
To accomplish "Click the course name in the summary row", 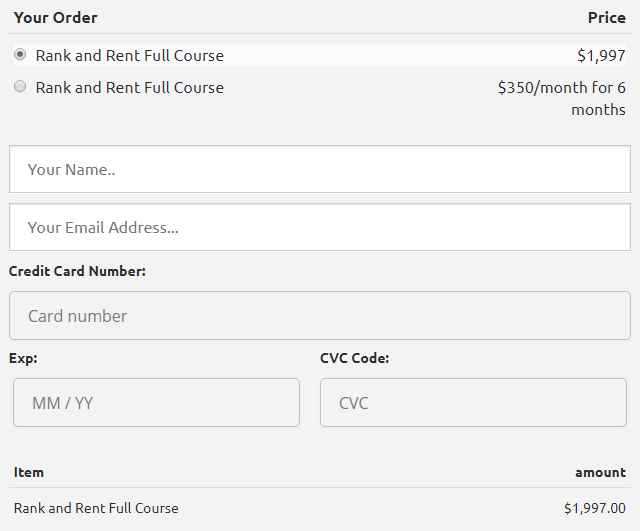I will (x=96, y=508).
